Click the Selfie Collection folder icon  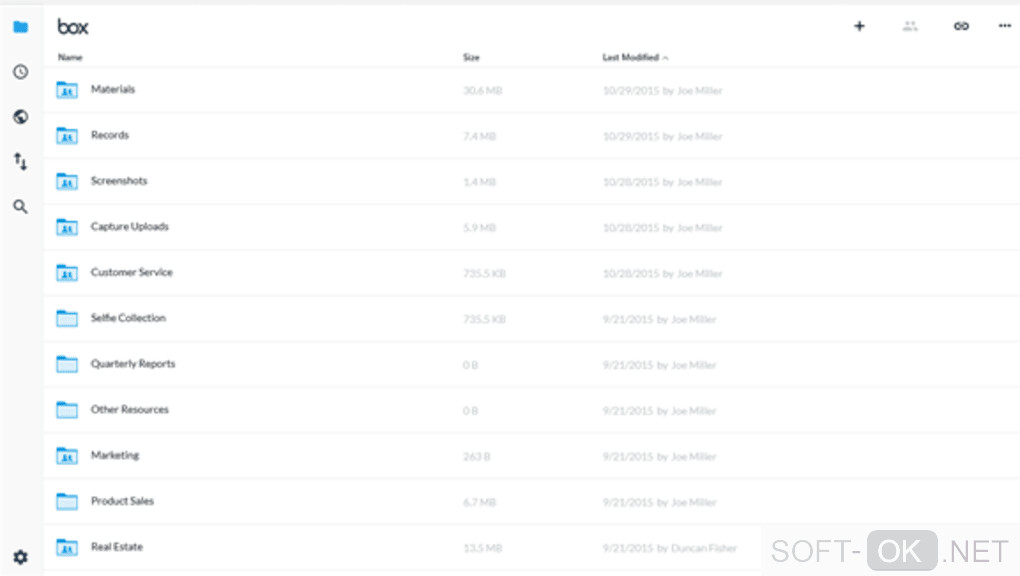(x=67, y=319)
